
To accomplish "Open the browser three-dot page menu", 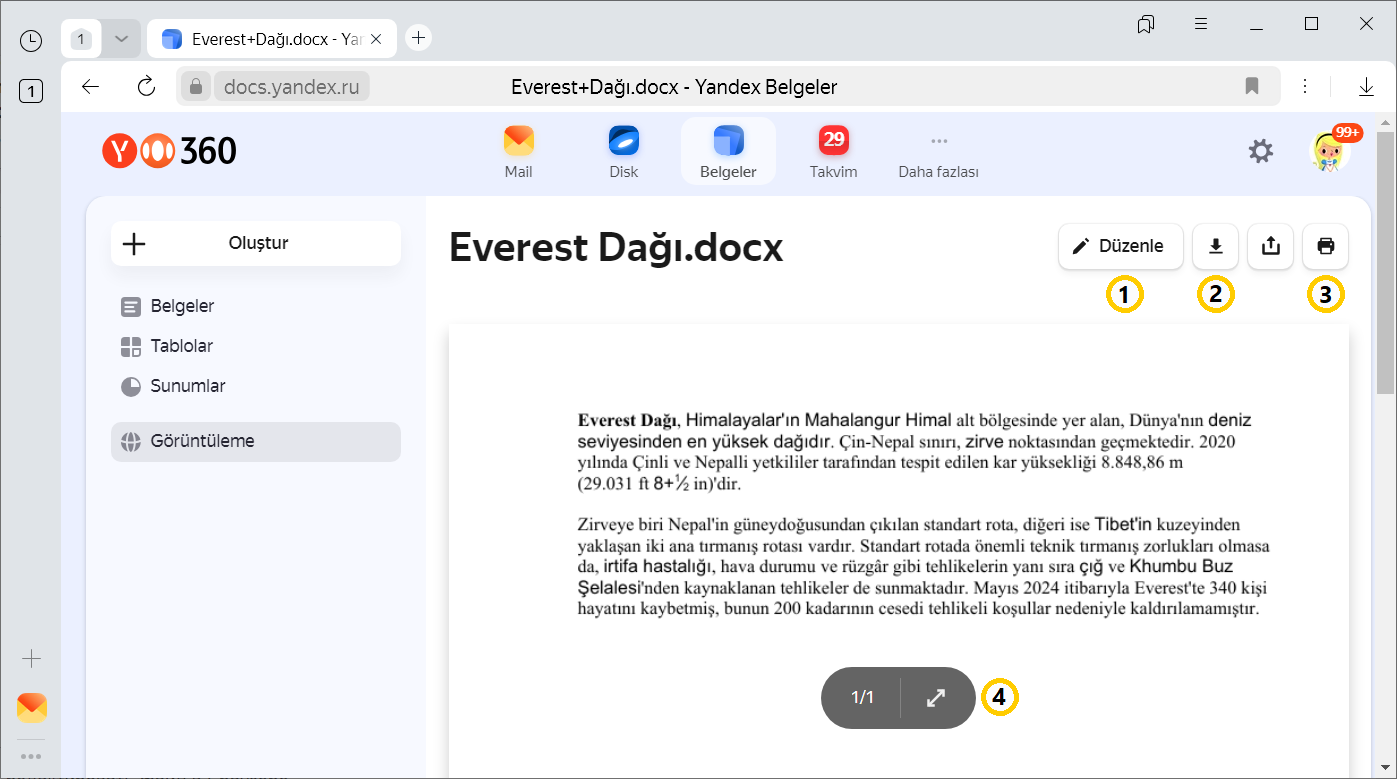I will (x=1305, y=87).
